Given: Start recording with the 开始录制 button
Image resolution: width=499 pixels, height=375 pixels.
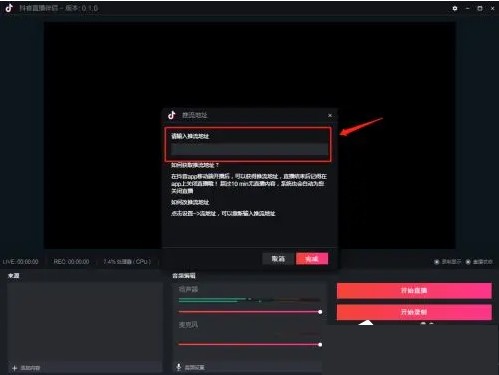Looking at the screenshot, I should [414, 312].
